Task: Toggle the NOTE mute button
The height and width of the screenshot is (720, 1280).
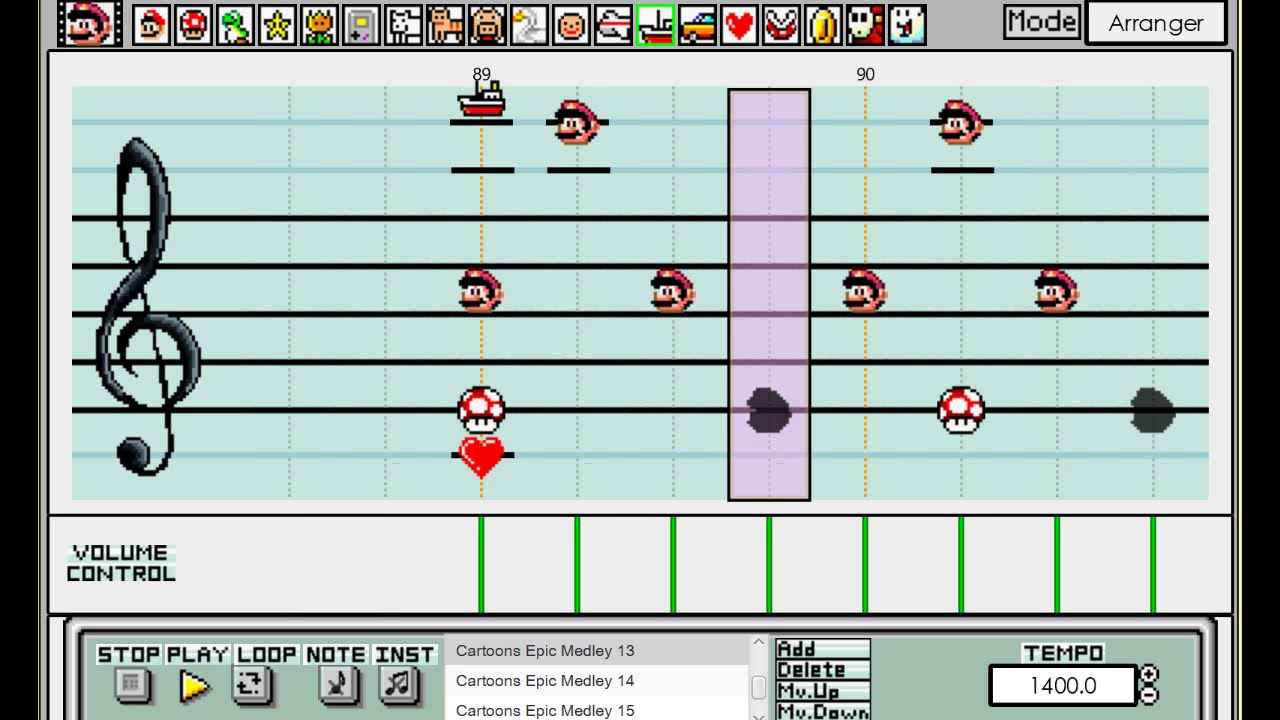Action: pyautogui.click(x=338, y=685)
